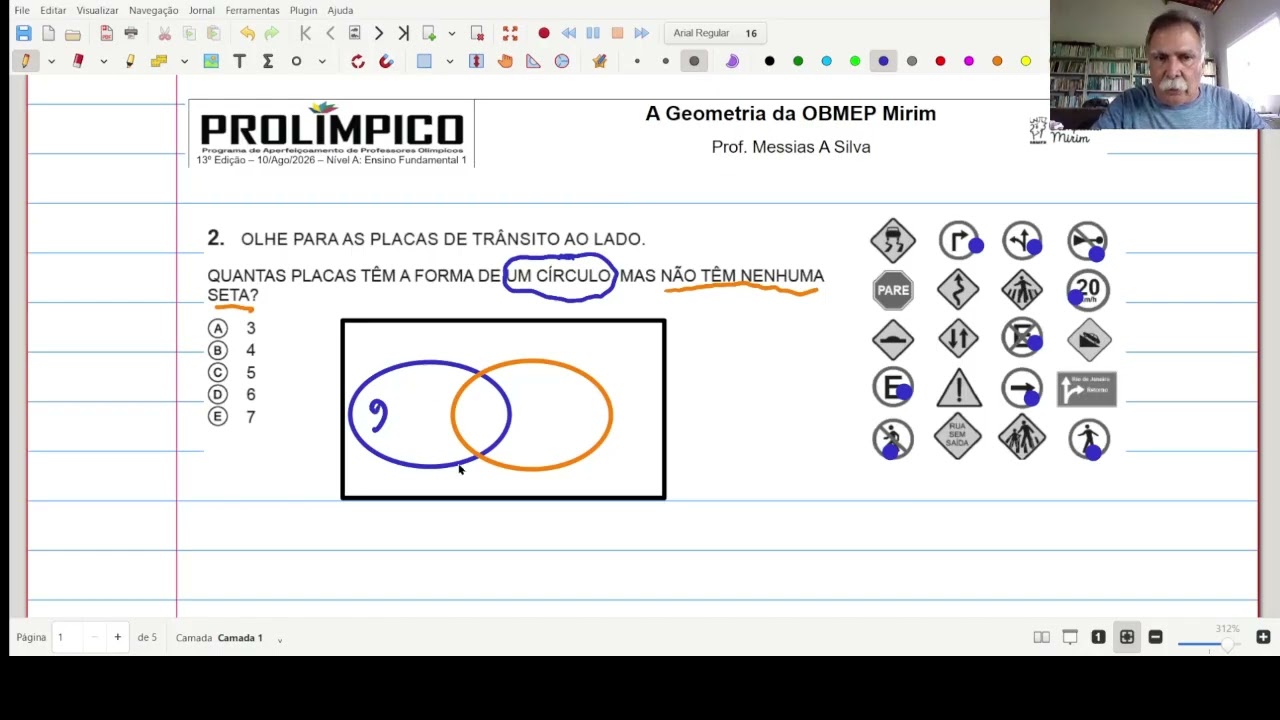1280x720 pixels.
Task: Open the Ferramentas menu
Action: 252,10
